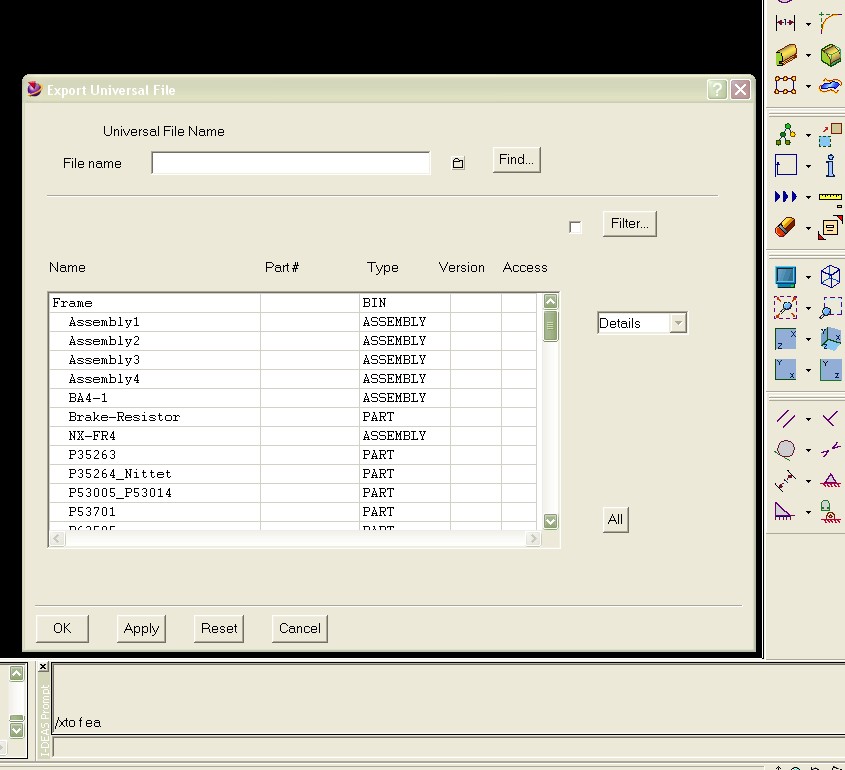Select the Dimension tool icon
This screenshot has height=770, width=845.
click(x=785, y=23)
